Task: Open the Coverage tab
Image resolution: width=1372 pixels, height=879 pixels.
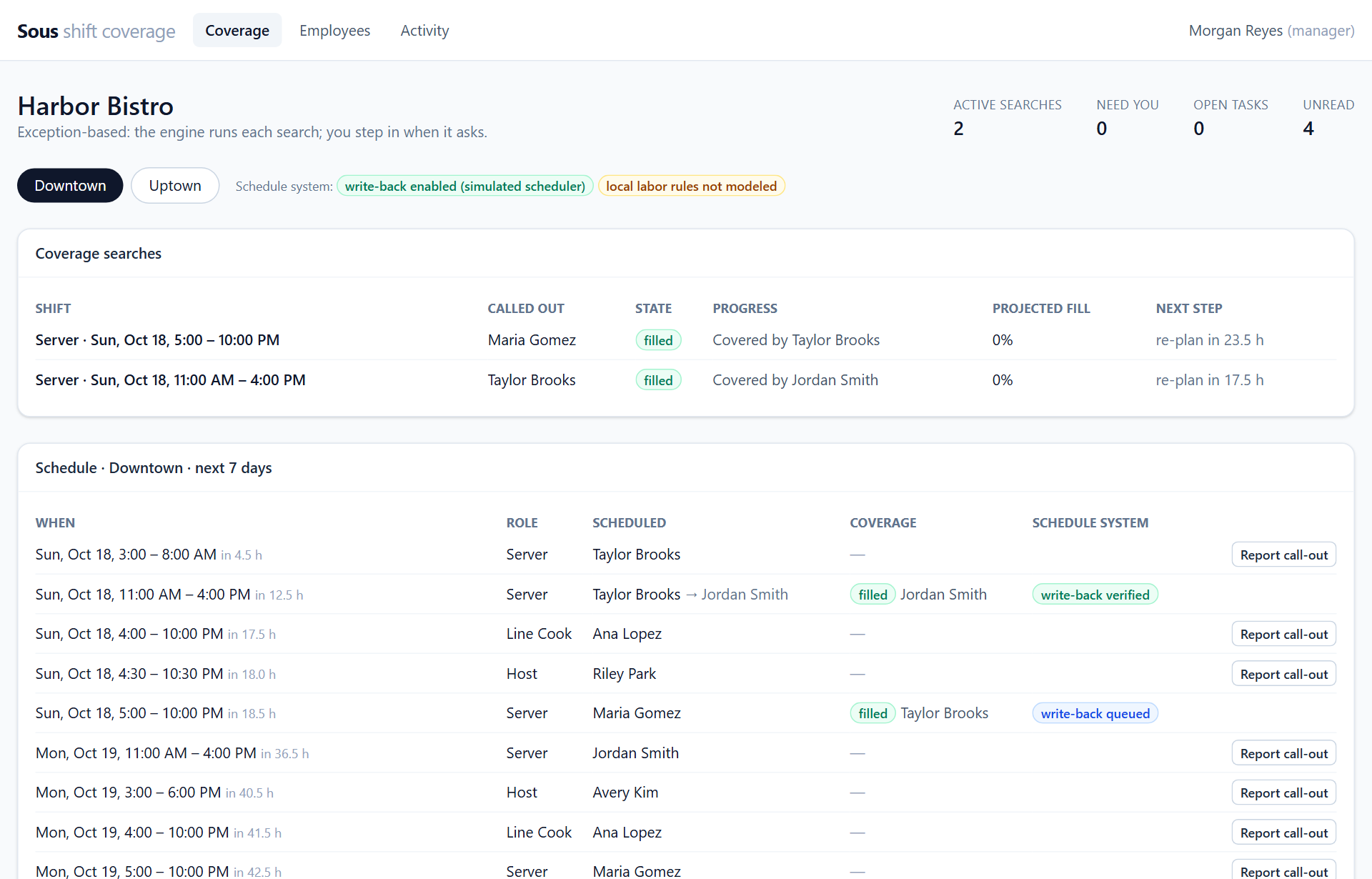Action: click(237, 31)
